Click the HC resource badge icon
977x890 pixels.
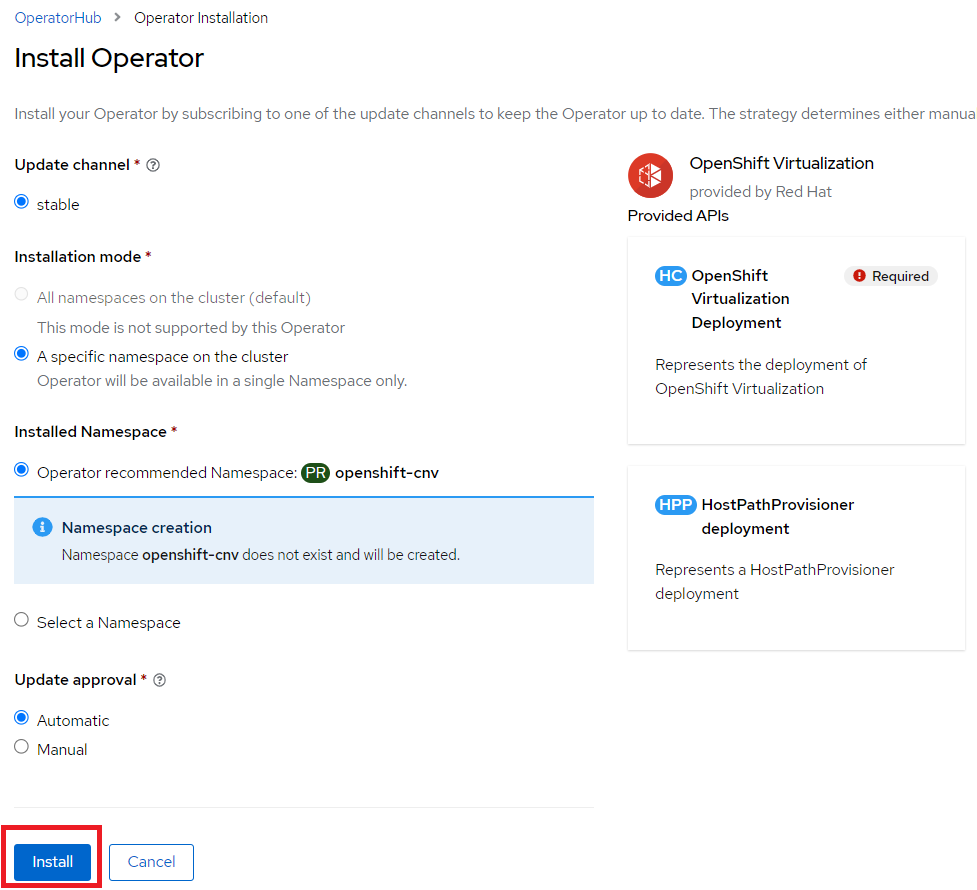coord(670,275)
